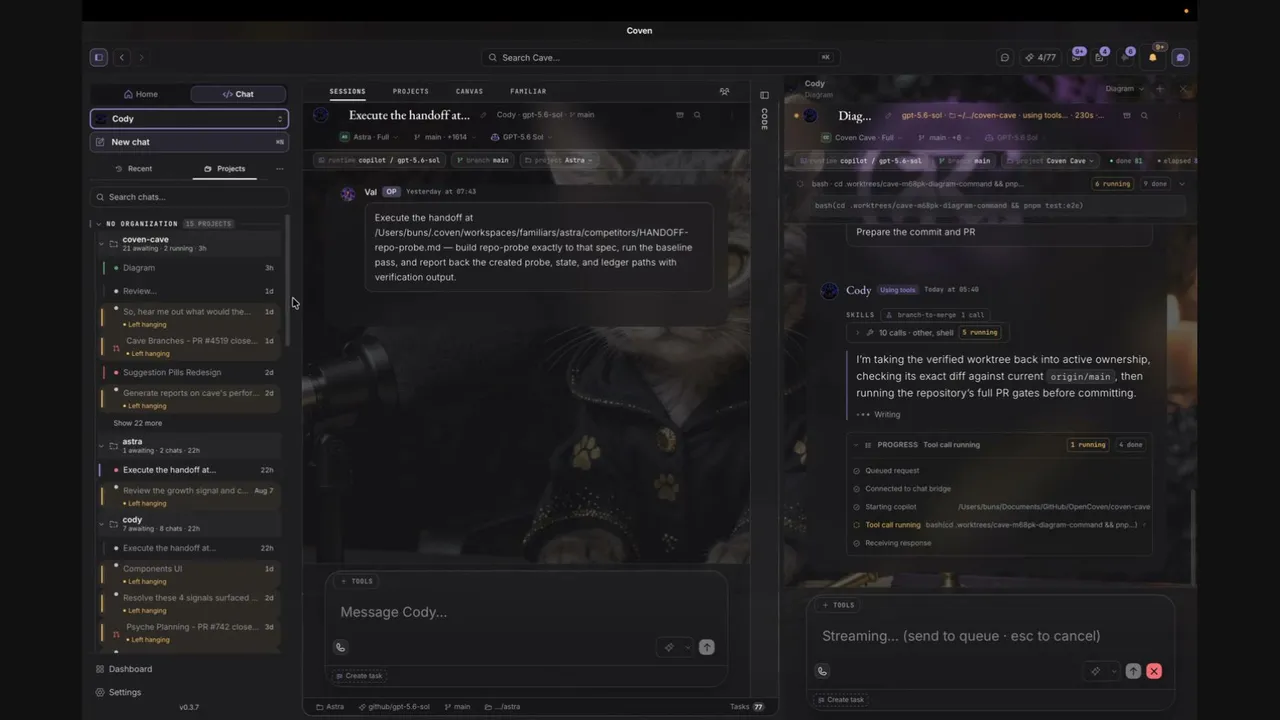Open the SESSIONS tab
1280x720 pixels.
348,91
